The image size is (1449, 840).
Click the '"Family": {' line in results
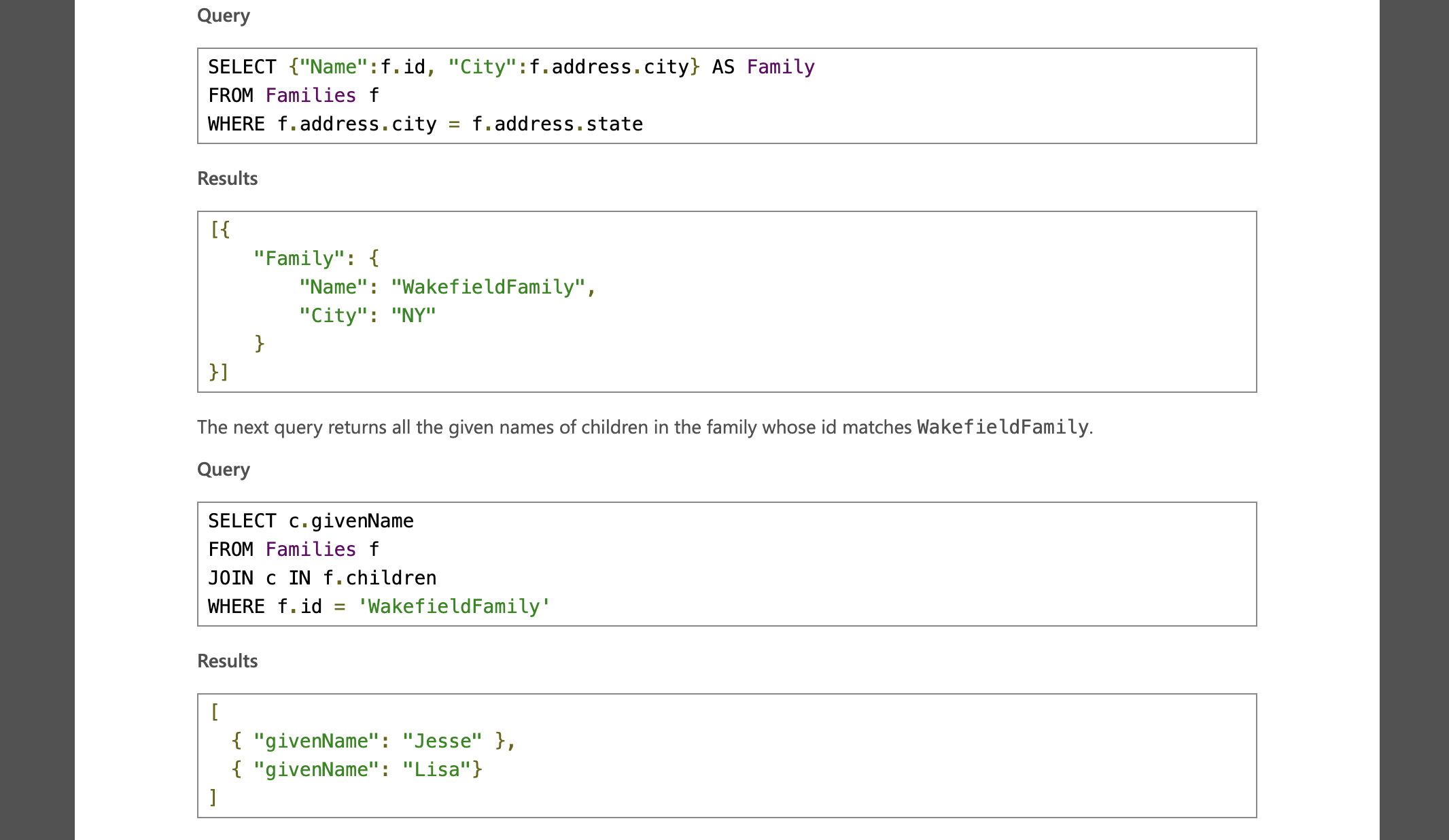tap(316, 258)
